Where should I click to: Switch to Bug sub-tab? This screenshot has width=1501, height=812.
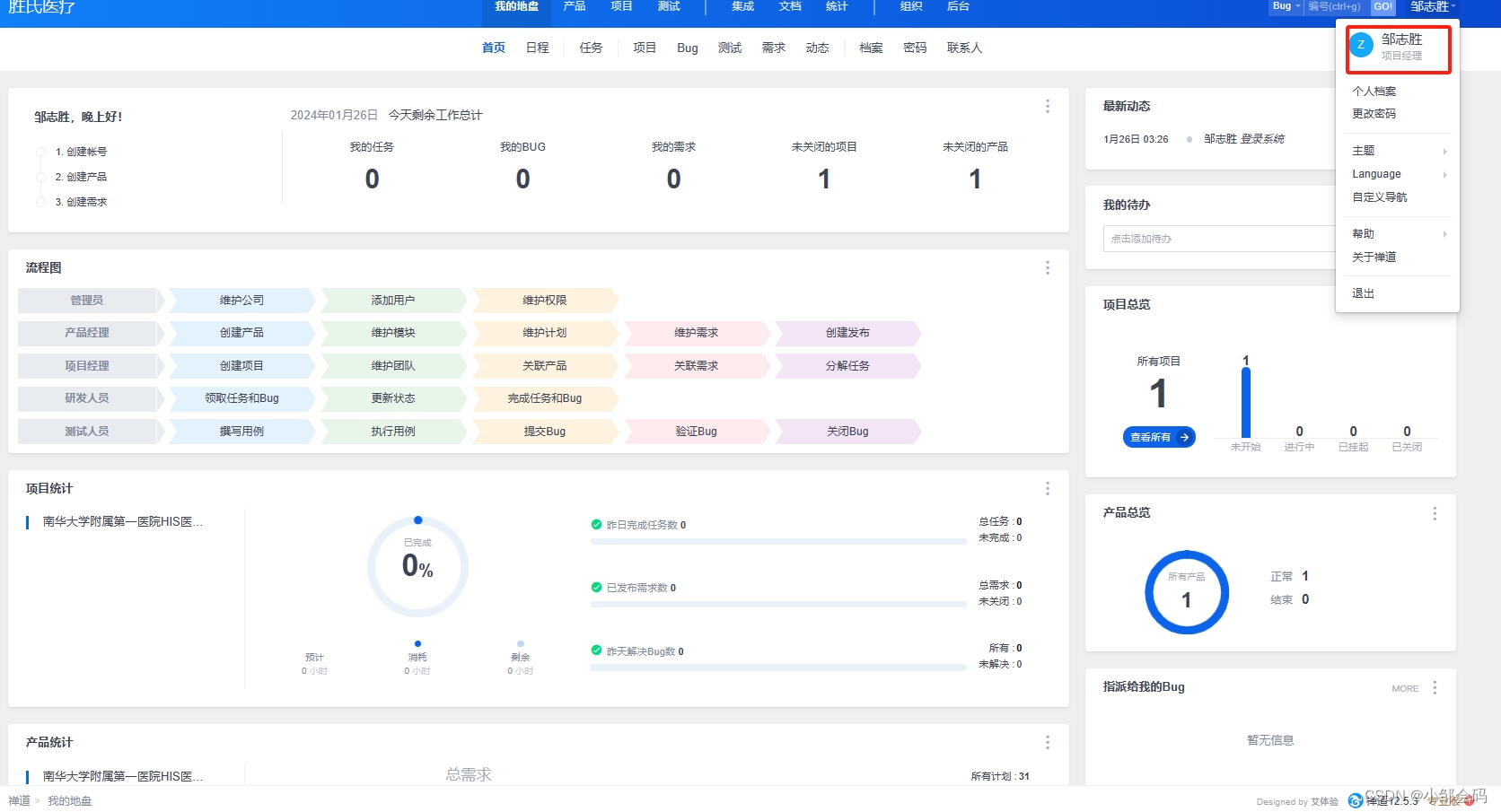tap(688, 48)
